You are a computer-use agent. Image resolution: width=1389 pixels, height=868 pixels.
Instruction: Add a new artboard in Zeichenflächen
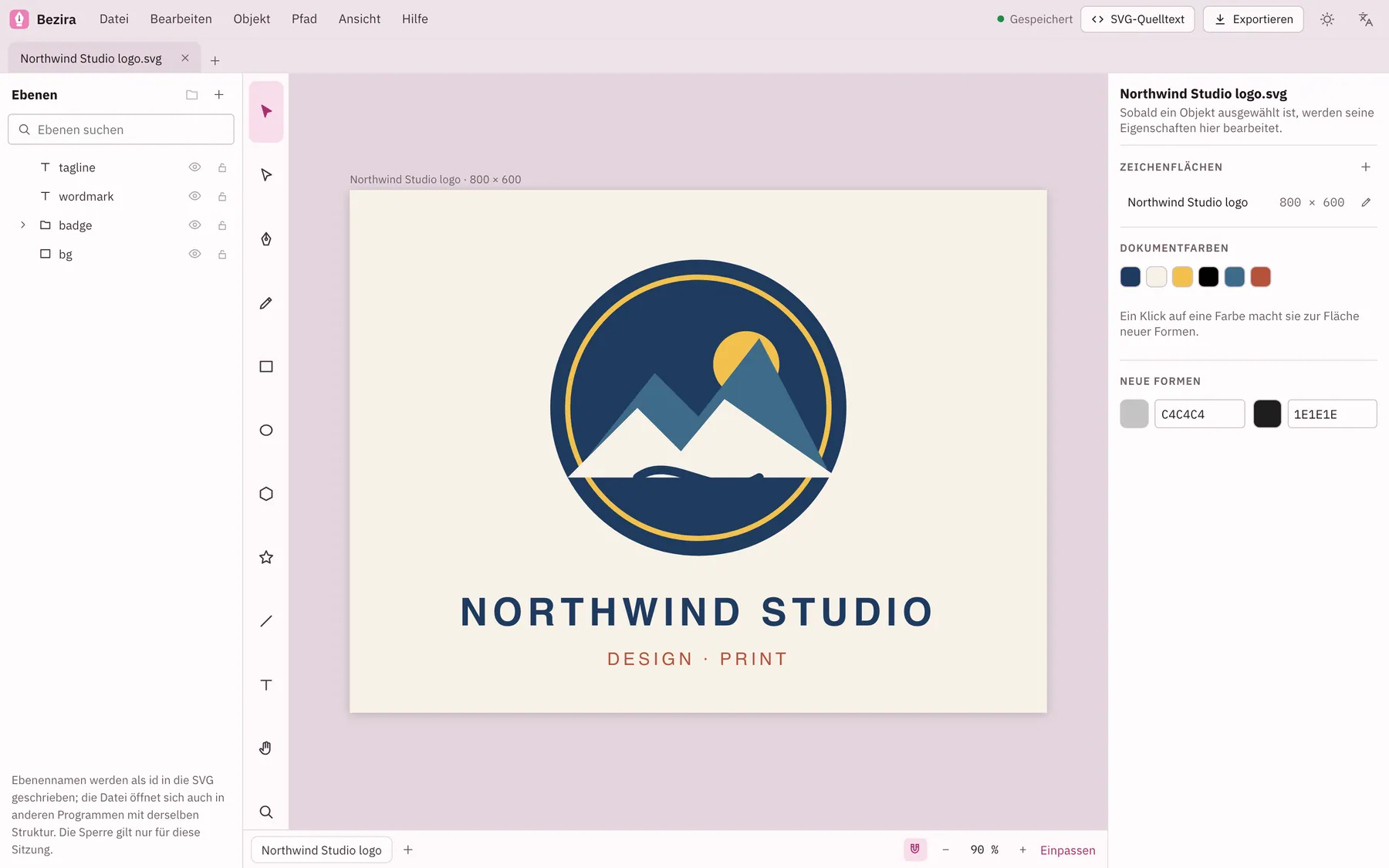pyautogui.click(x=1366, y=167)
